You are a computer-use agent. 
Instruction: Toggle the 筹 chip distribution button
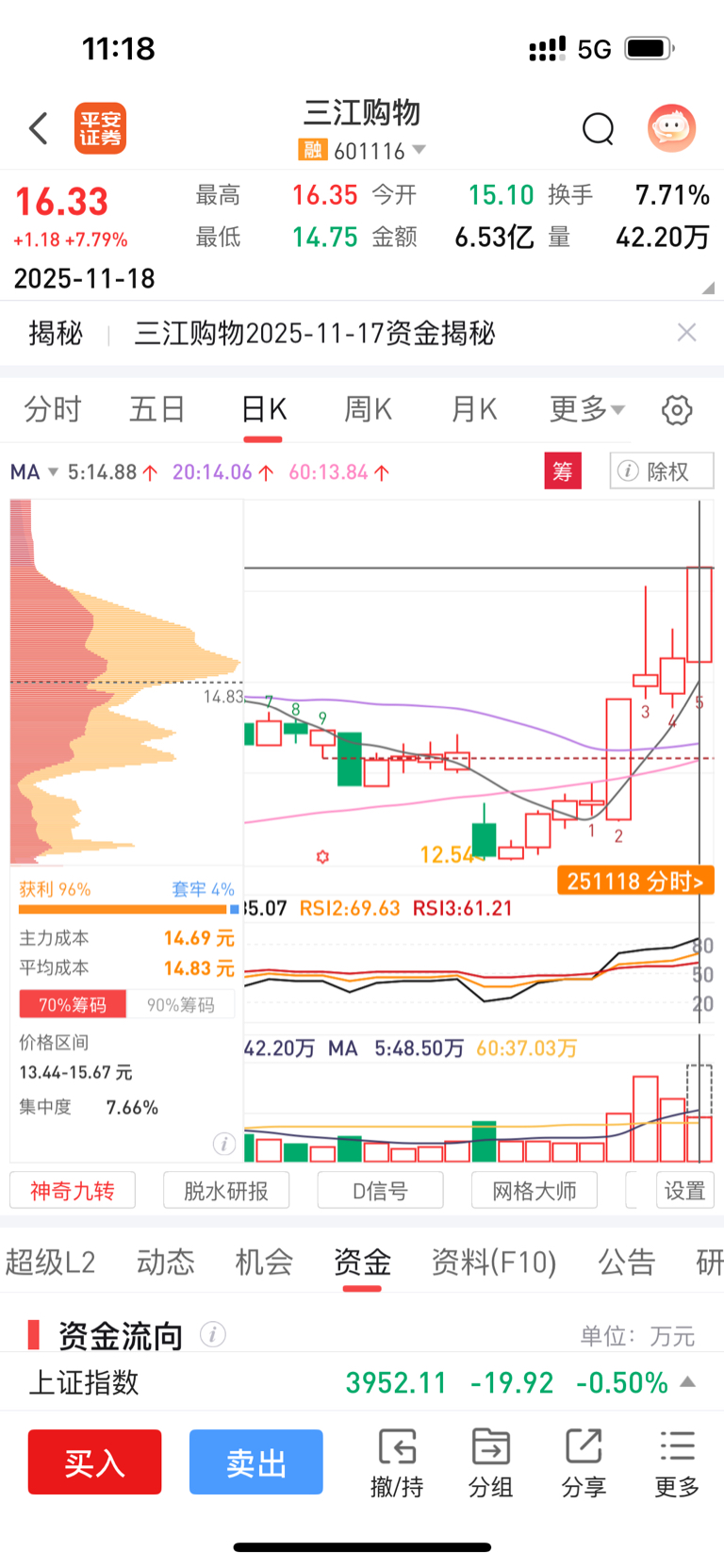(x=563, y=470)
